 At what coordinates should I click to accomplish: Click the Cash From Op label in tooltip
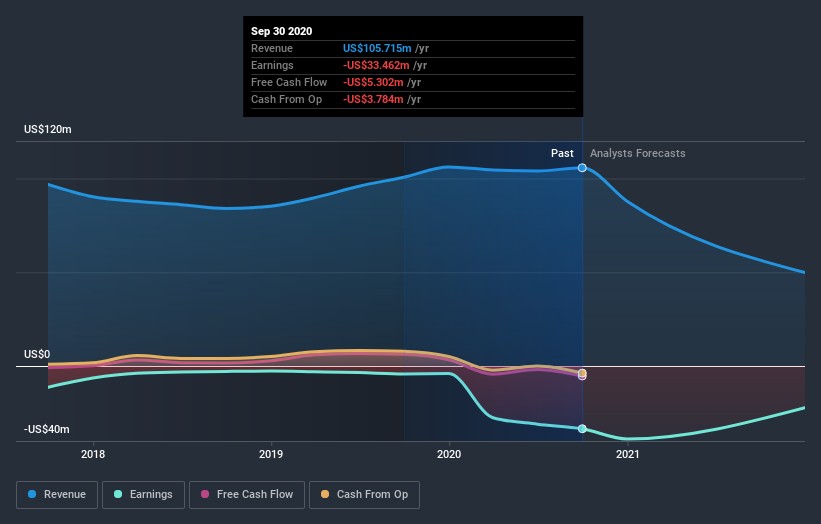coord(286,99)
